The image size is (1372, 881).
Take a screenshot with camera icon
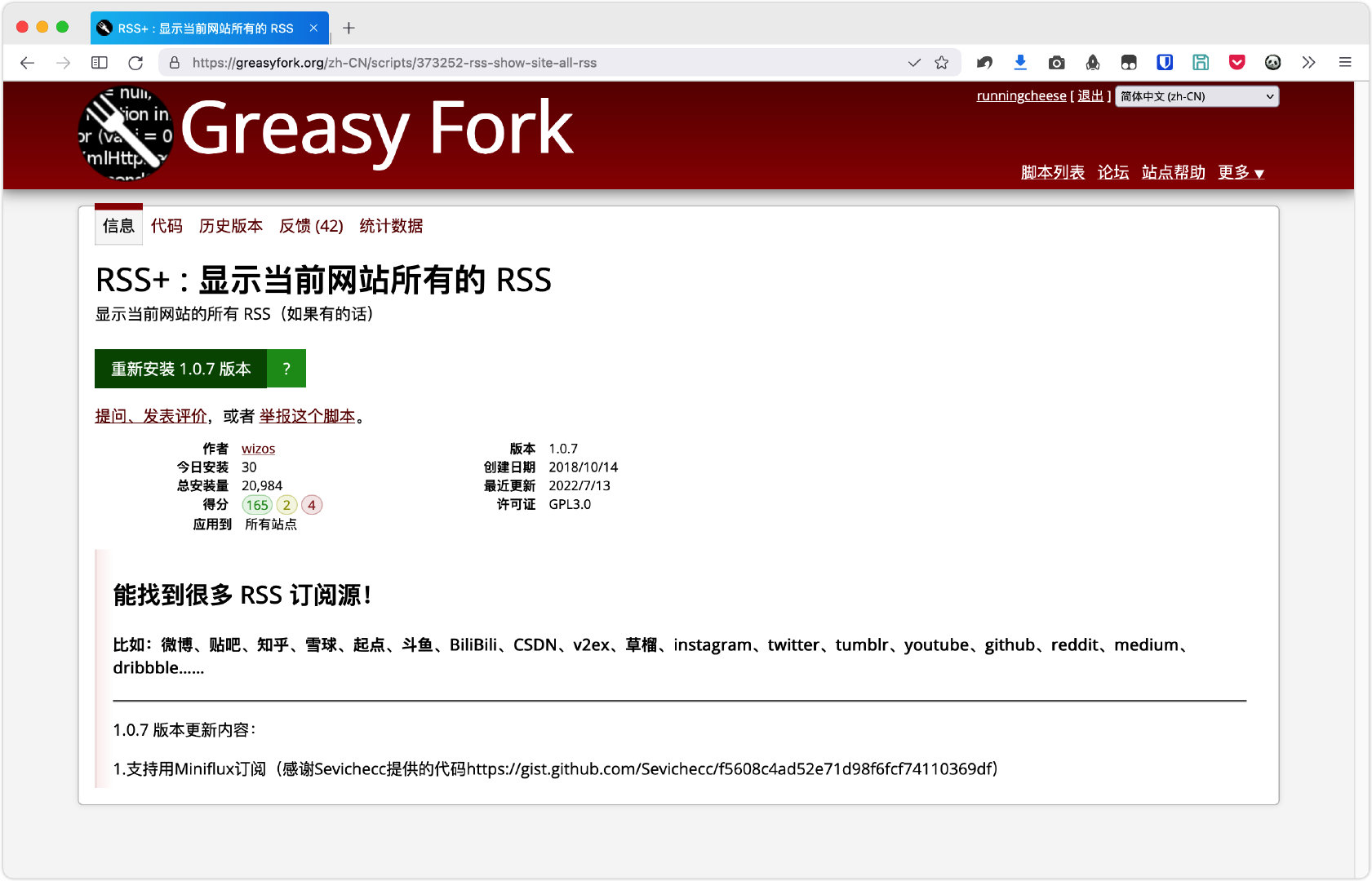click(1056, 63)
